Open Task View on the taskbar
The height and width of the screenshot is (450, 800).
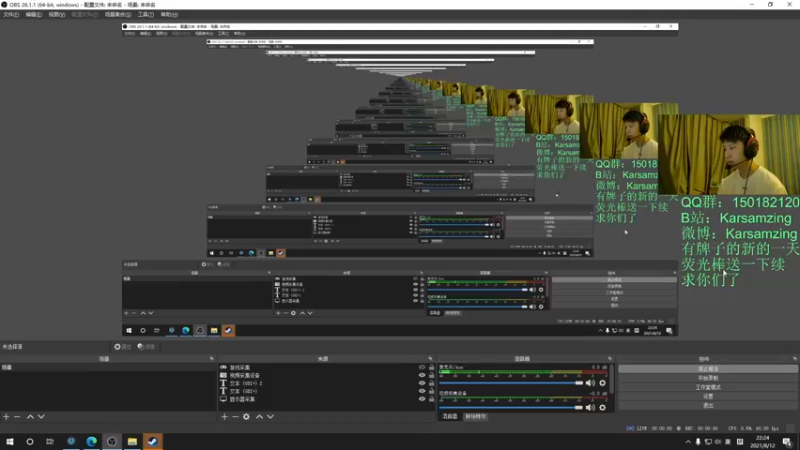[49, 441]
